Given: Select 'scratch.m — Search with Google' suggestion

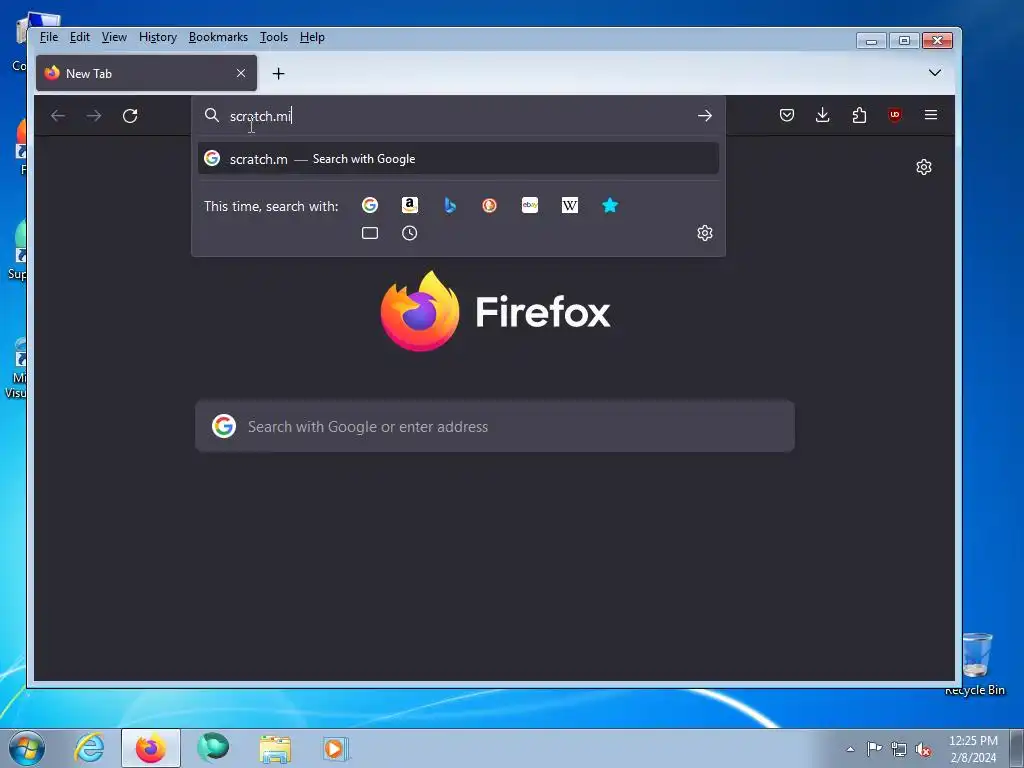Looking at the screenshot, I should pyautogui.click(x=458, y=159).
